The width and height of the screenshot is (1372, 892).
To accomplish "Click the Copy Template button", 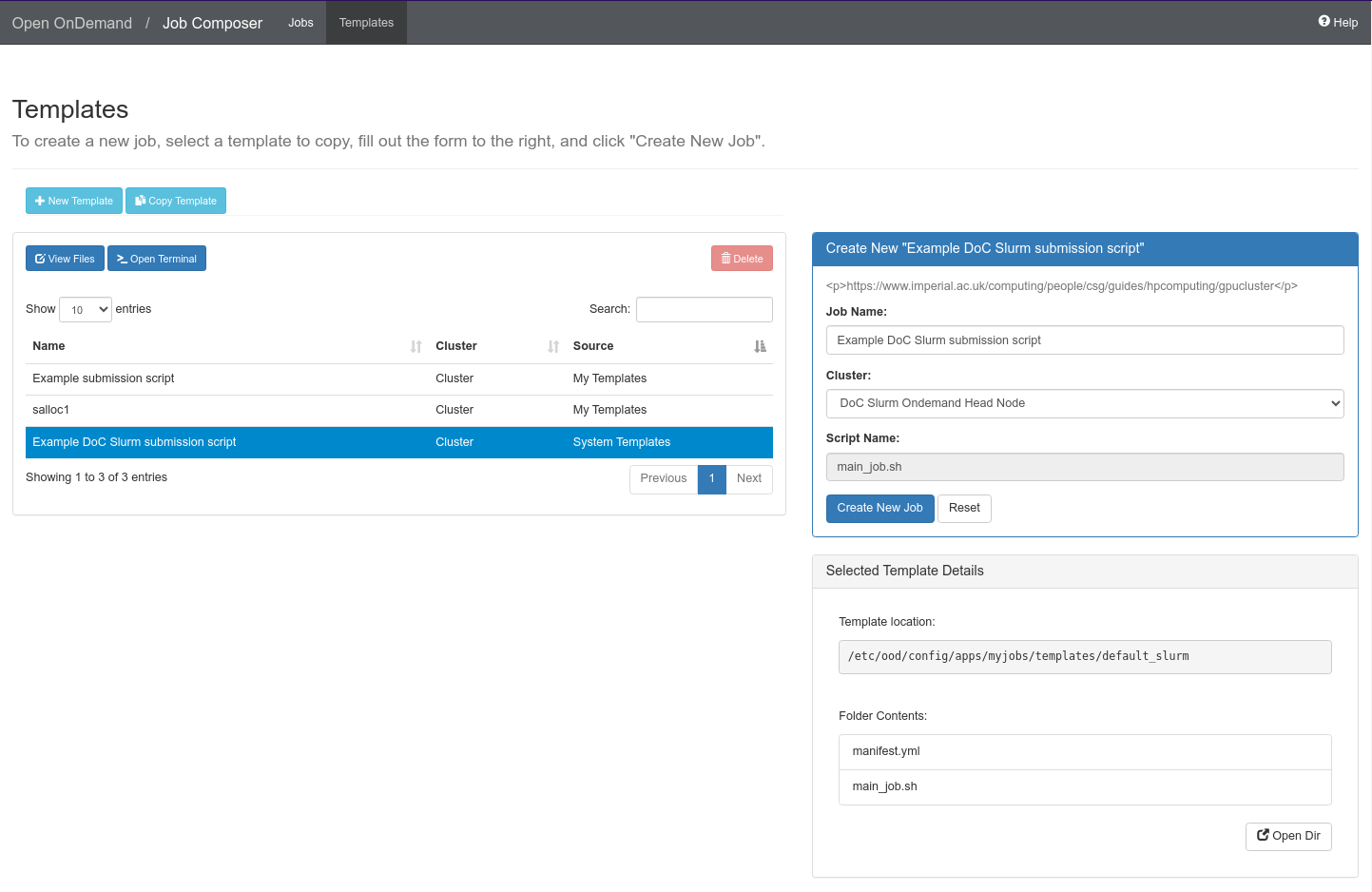I will [x=176, y=201].
